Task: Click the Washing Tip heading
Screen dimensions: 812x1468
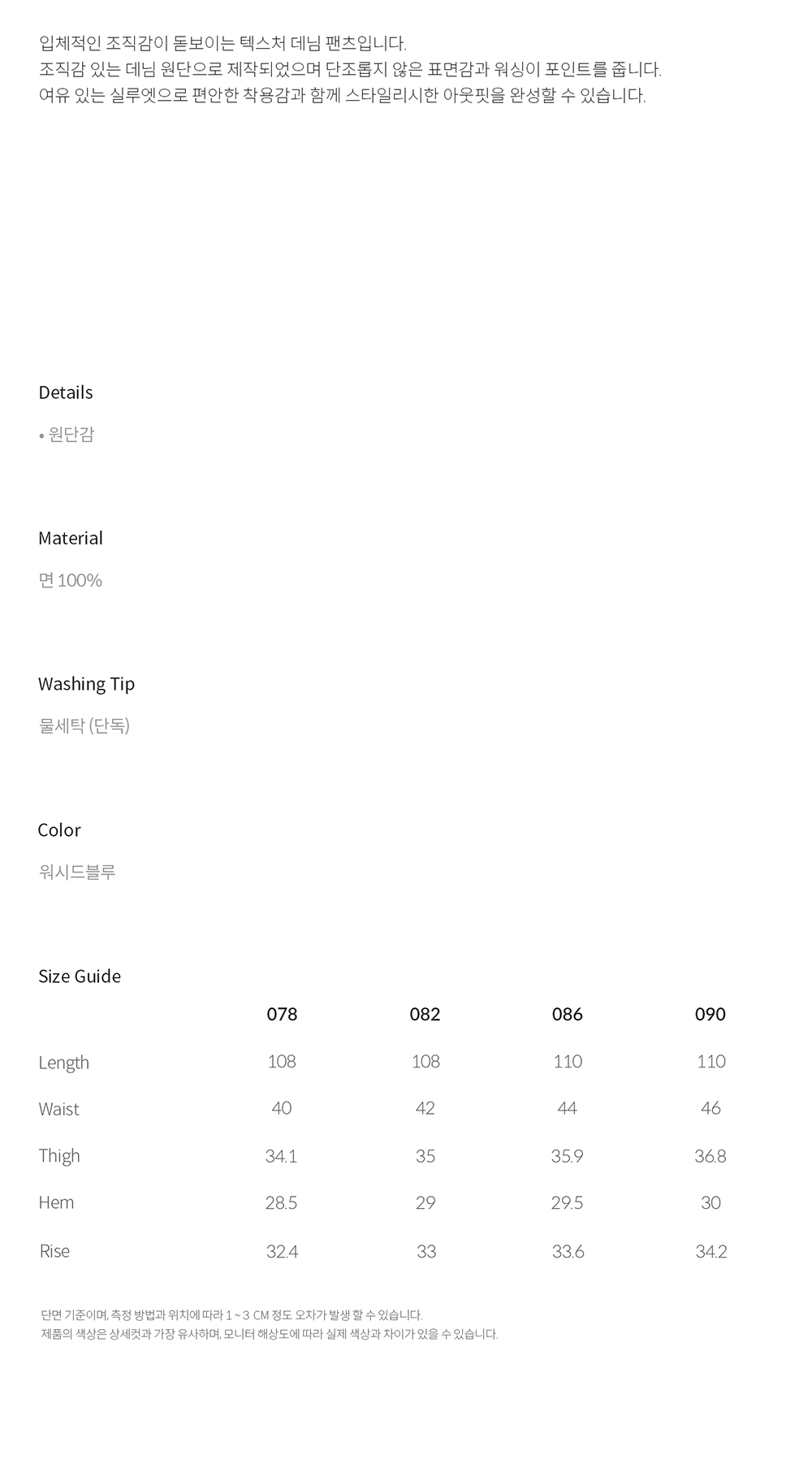Action: [x=86, y=684]
